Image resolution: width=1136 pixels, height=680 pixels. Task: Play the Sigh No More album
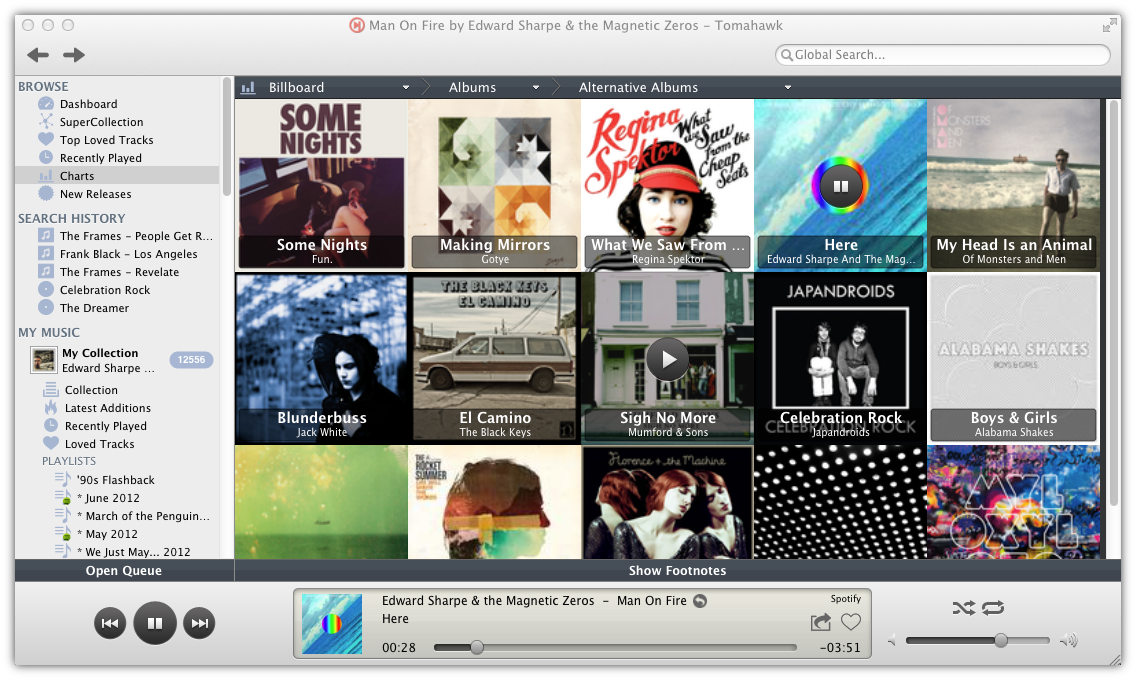667,359
